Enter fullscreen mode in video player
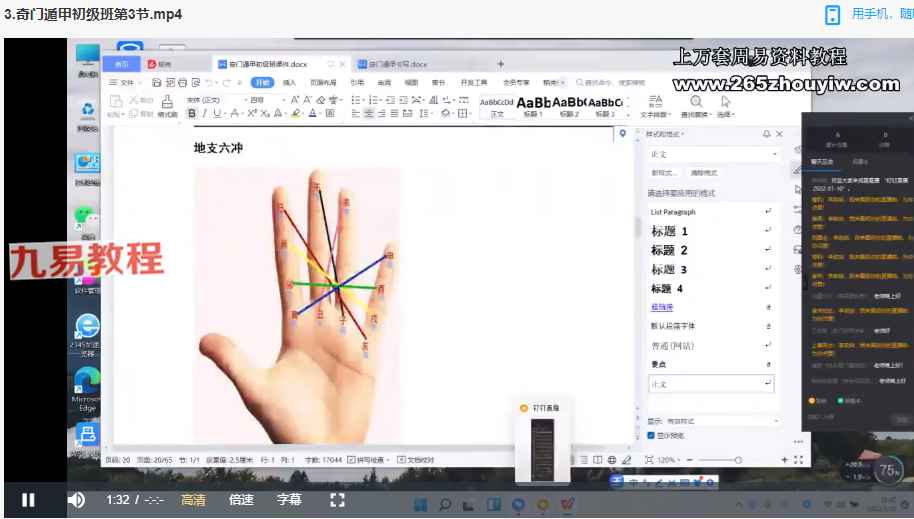Screen dimensions: 914x519 pyautogui.click(x=337, y=500)
